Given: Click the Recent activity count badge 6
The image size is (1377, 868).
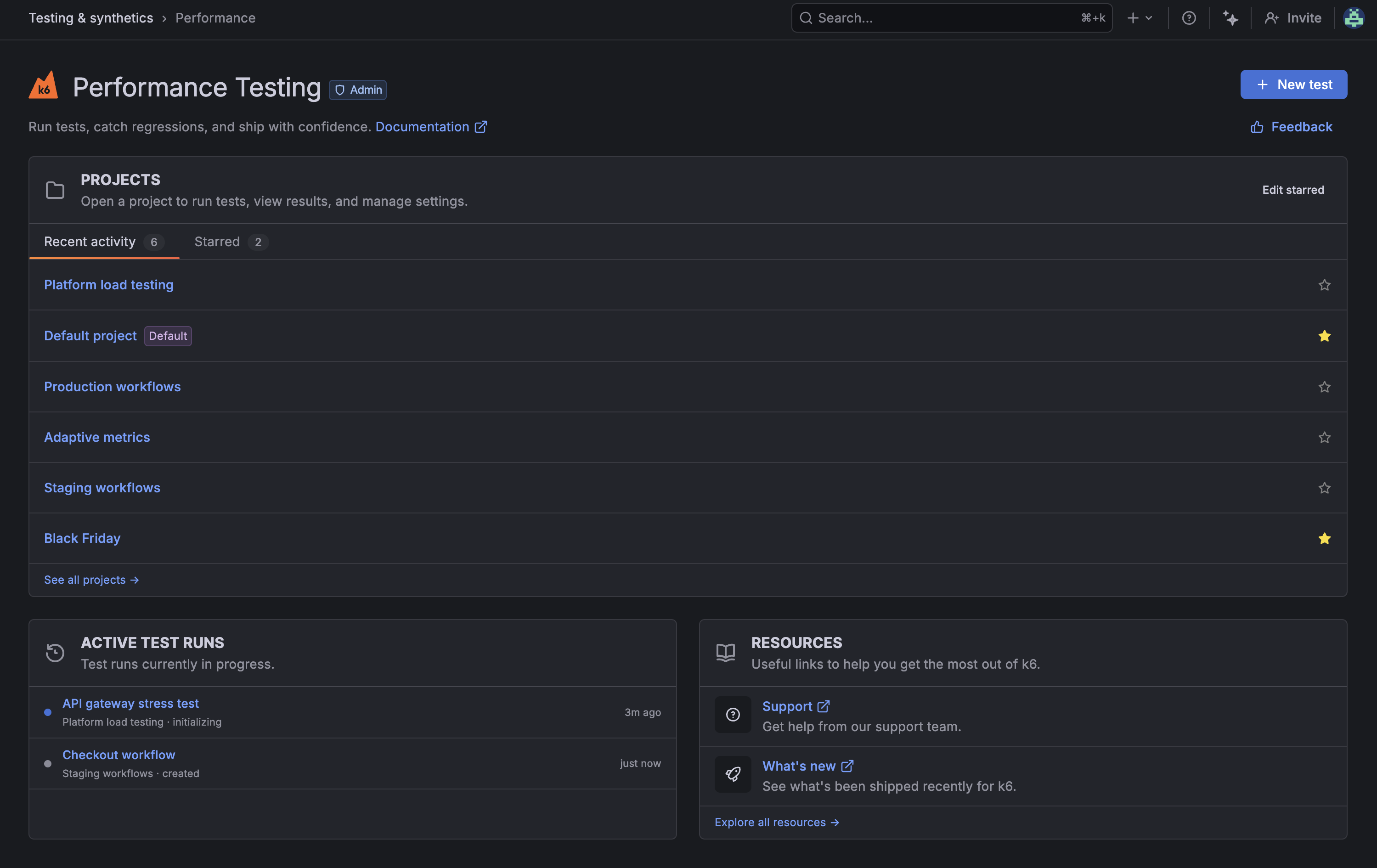Looking at the screenshot, I should pos(154,242).
